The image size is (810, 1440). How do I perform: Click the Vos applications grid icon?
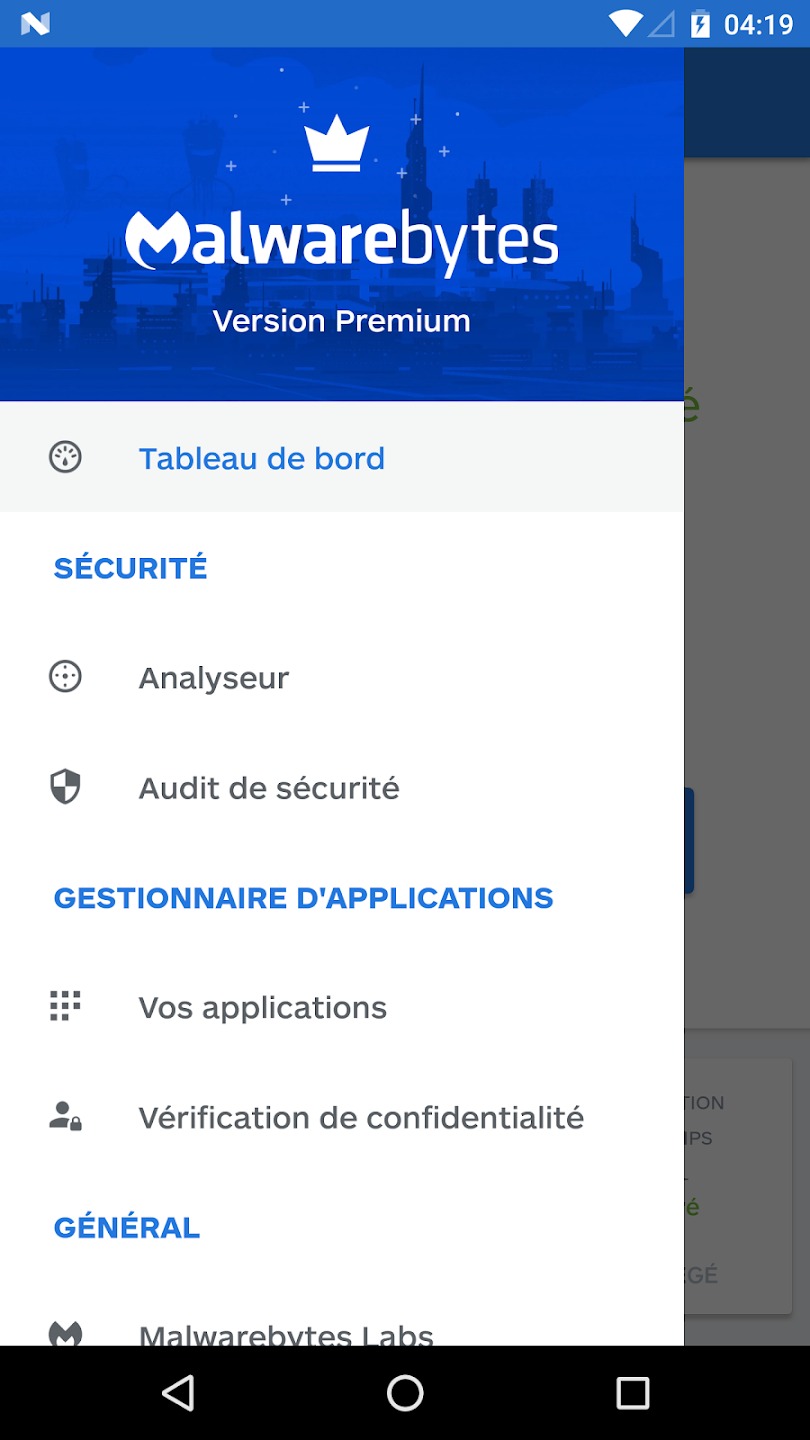coord(65,1006)
